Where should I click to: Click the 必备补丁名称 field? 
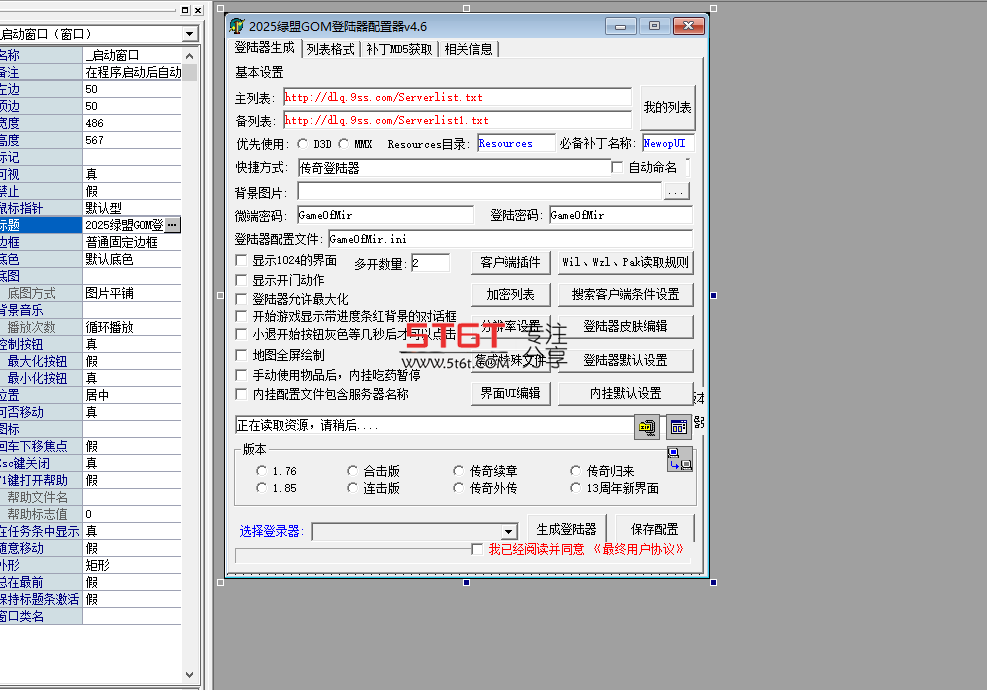click(668, 144)
